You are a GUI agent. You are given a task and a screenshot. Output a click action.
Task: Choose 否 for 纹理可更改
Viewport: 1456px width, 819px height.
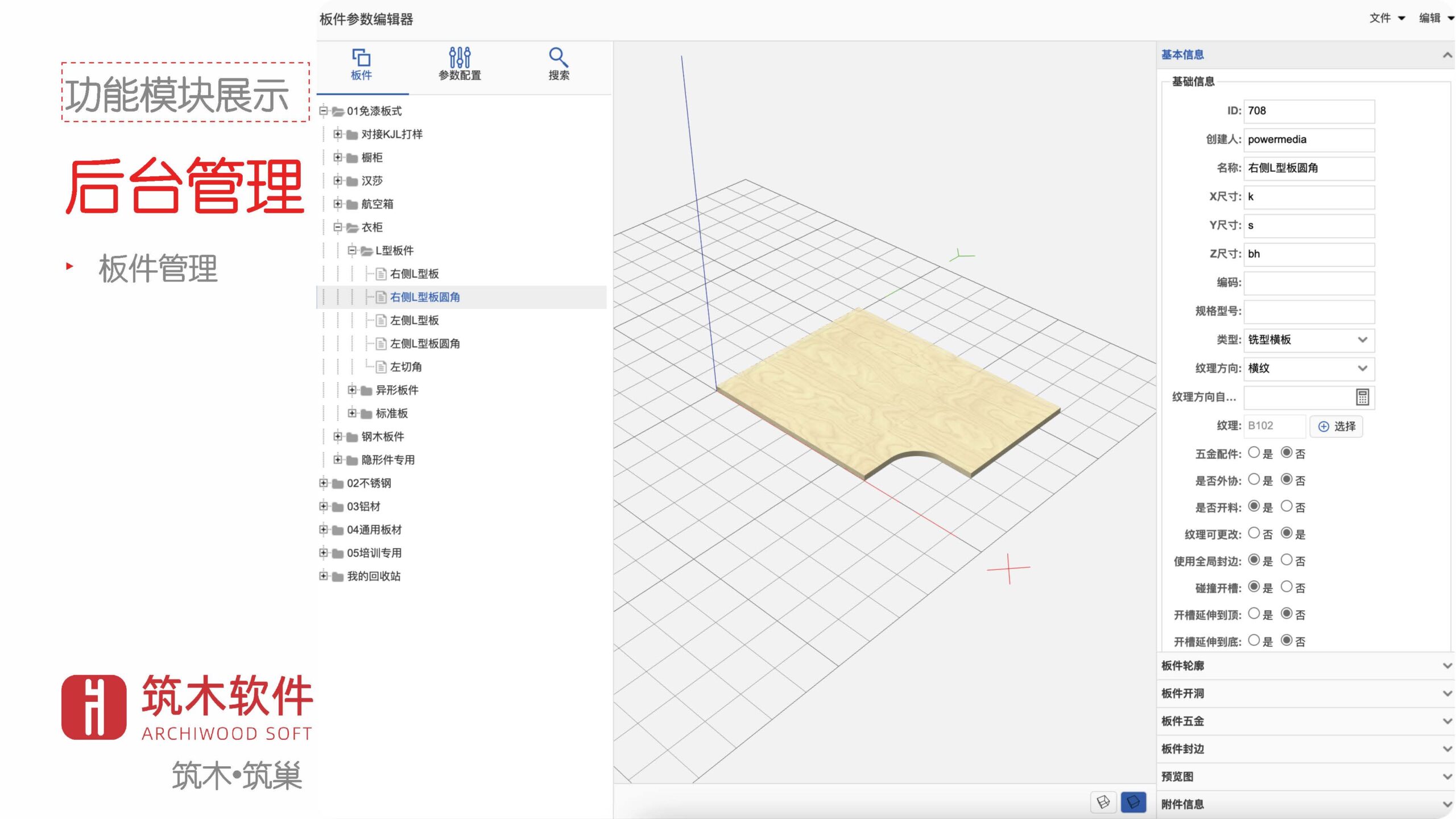(x=1254, y=533)
